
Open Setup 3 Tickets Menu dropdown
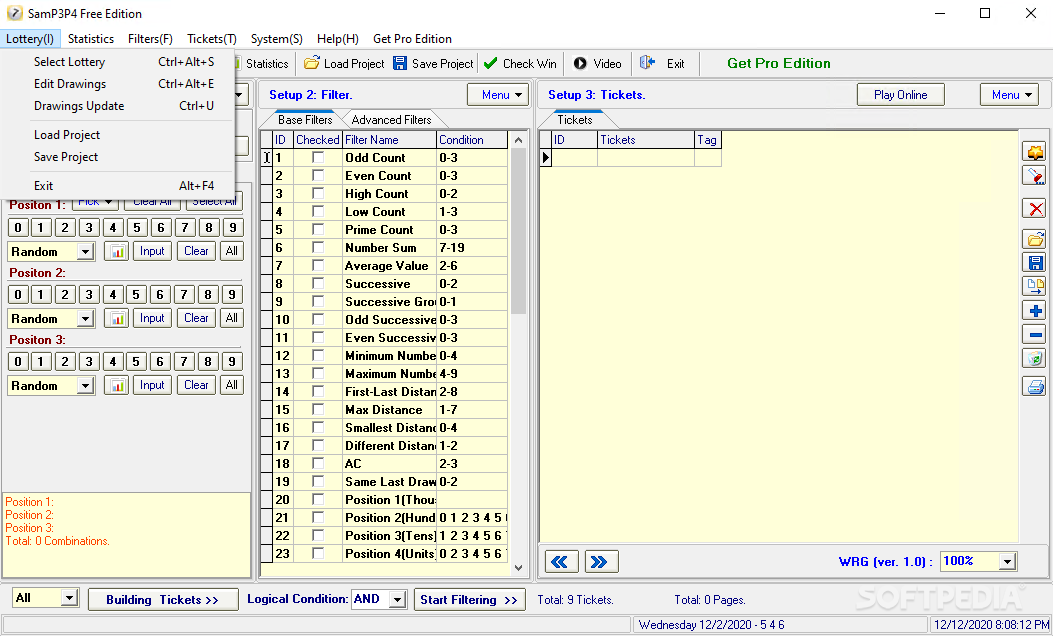tap(1009, 95)
